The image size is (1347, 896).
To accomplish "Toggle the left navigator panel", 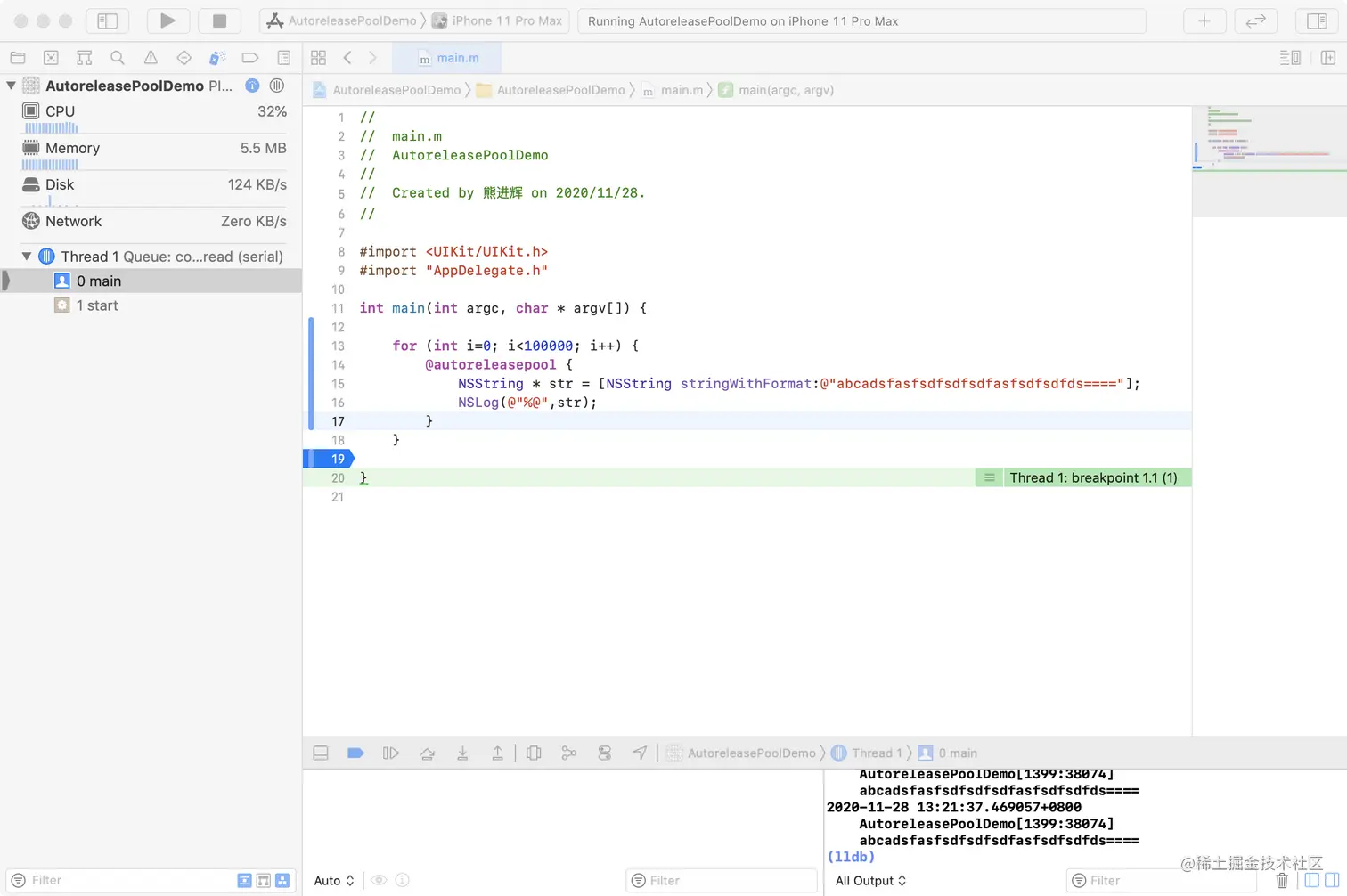I will [x=107, y=20].
